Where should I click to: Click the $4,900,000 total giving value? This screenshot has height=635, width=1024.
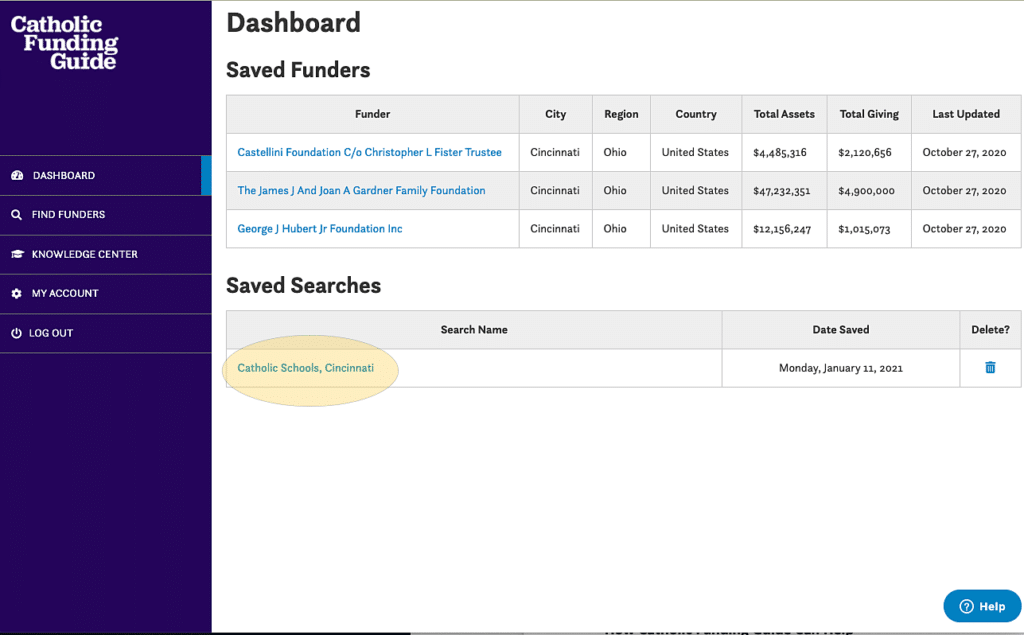[x=867, y=191]
